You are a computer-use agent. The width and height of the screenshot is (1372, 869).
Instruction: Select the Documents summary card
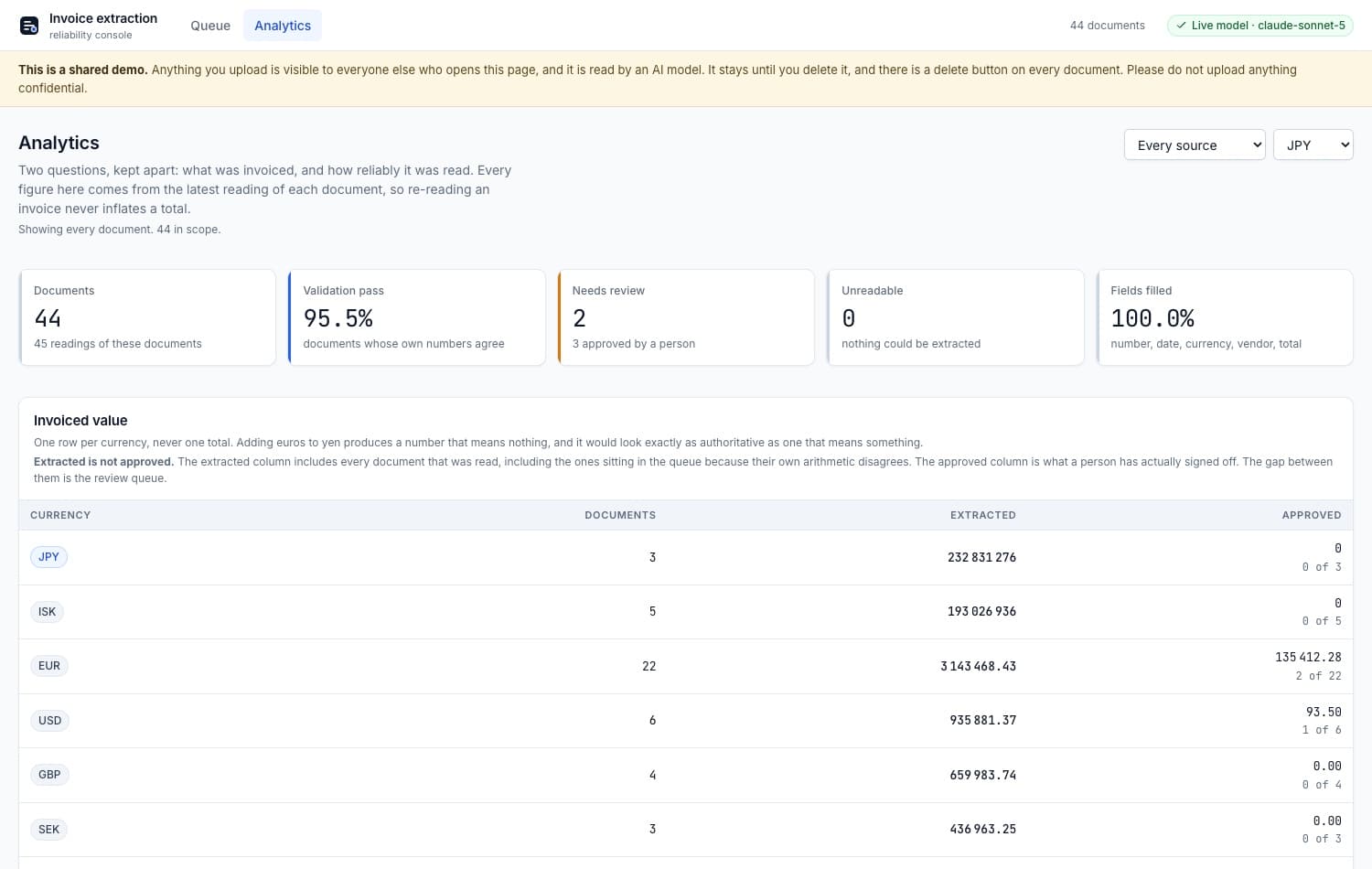[147, 317]
